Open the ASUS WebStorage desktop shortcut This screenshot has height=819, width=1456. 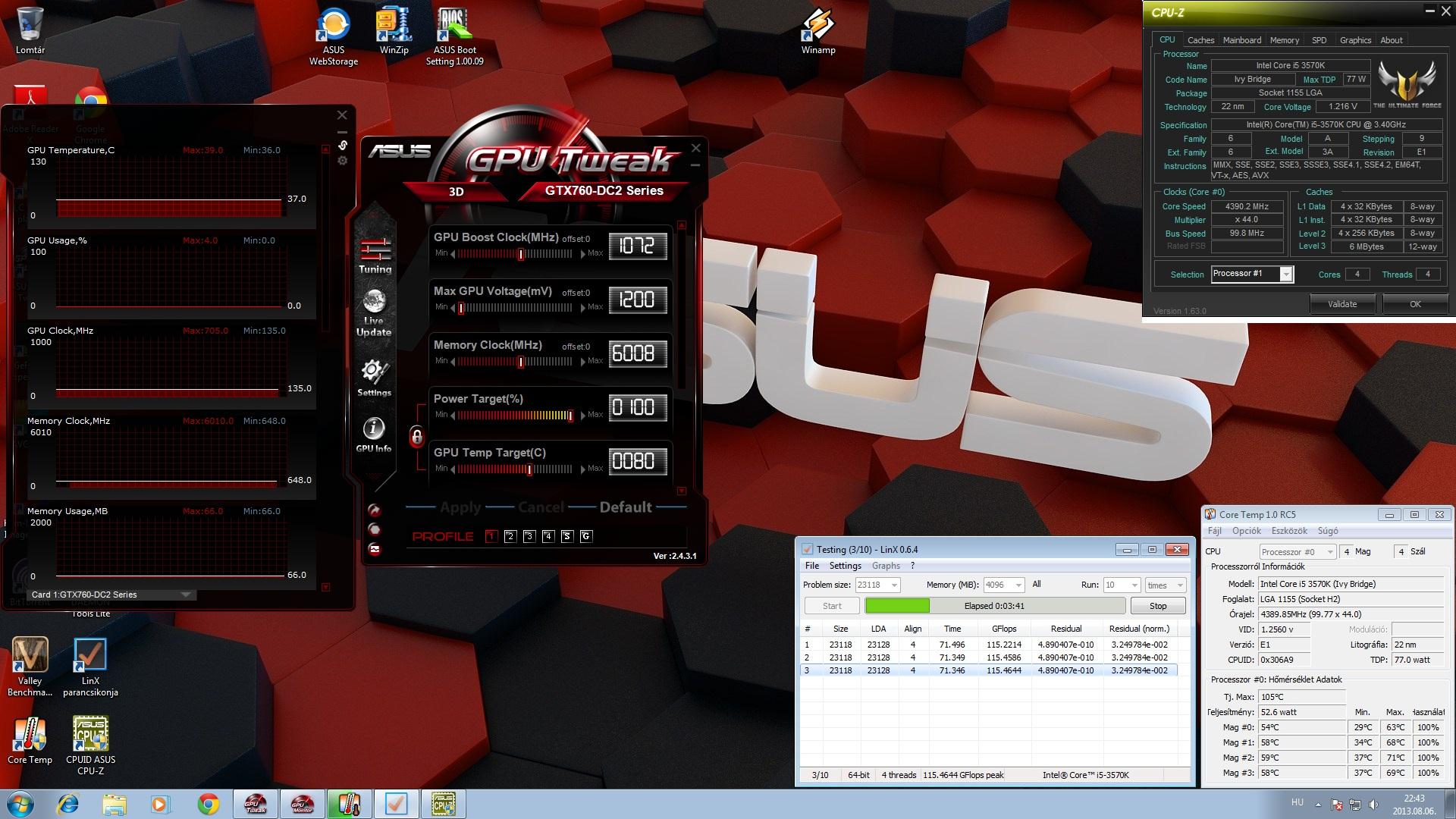tap(333, 37)
